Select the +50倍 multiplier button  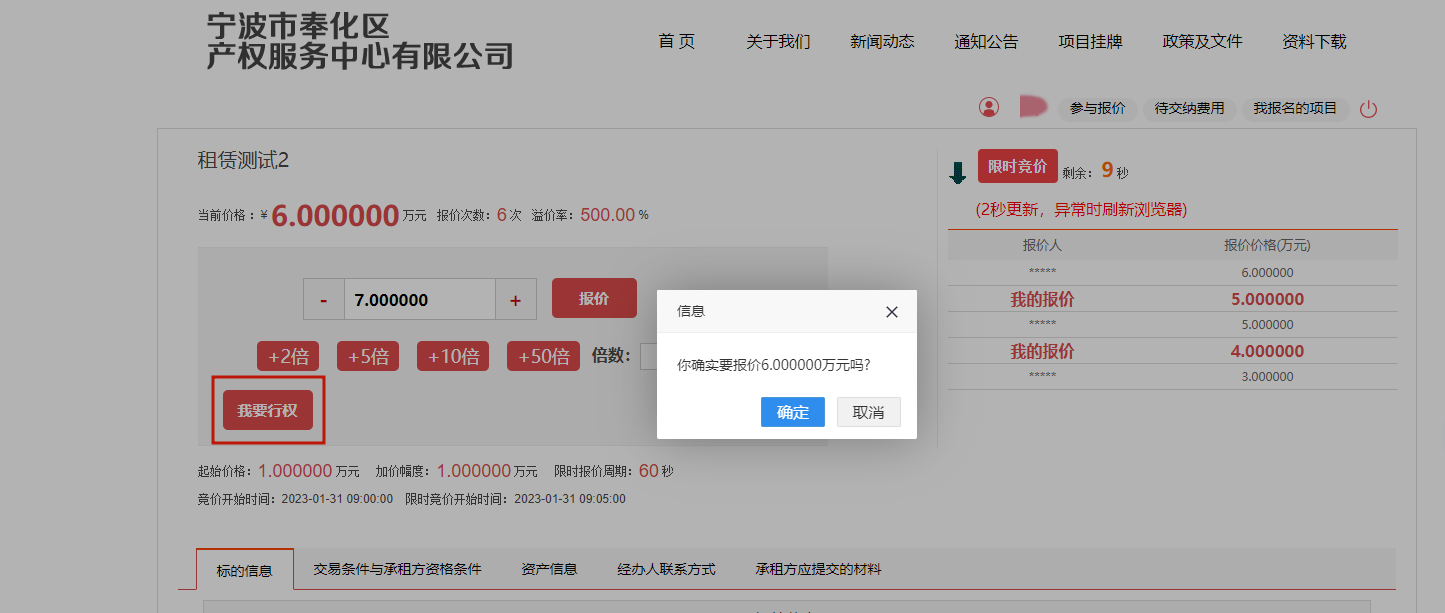point(543,356)
